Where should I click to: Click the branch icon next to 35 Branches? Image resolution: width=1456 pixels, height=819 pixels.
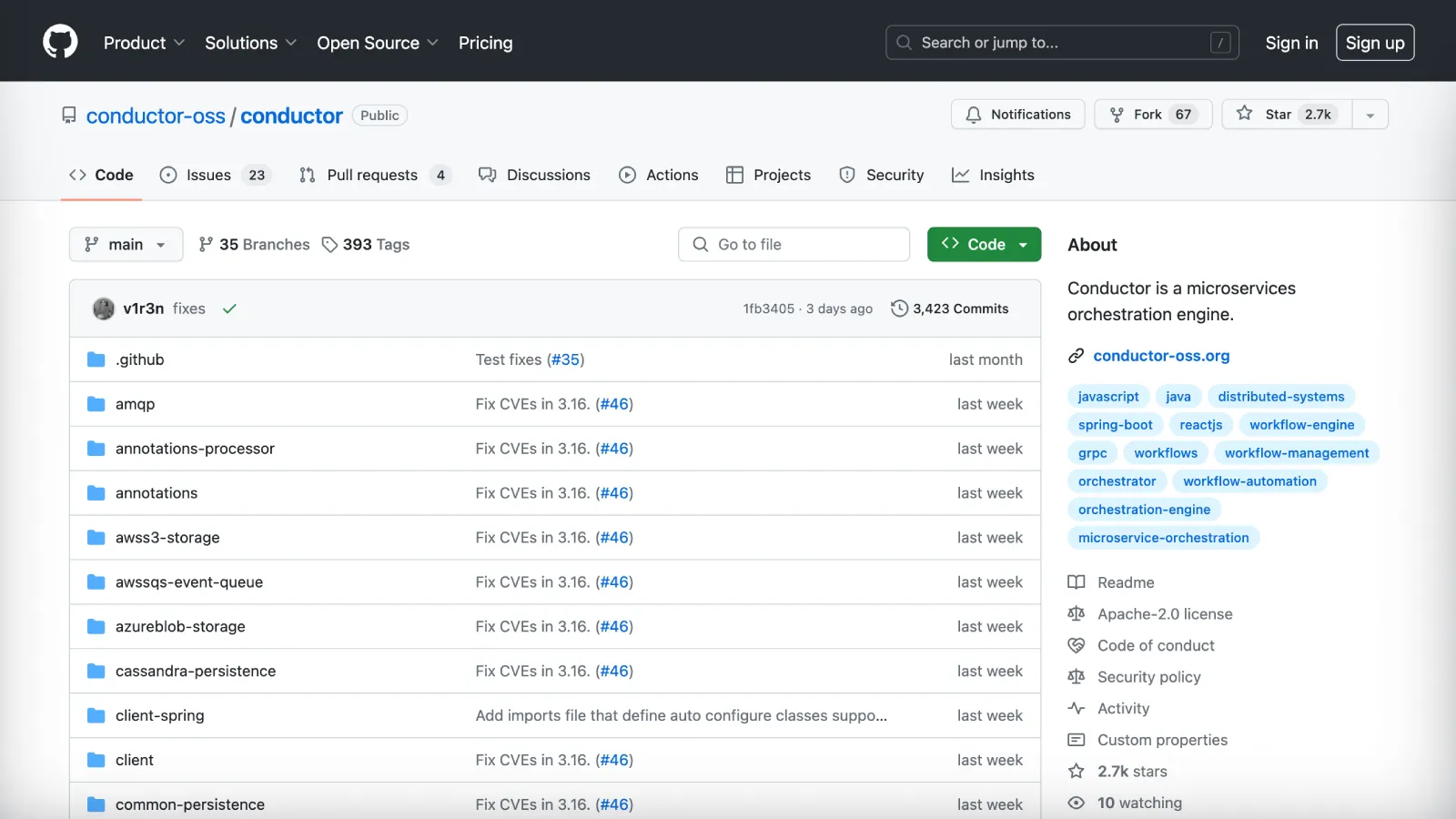pos(207,244)
